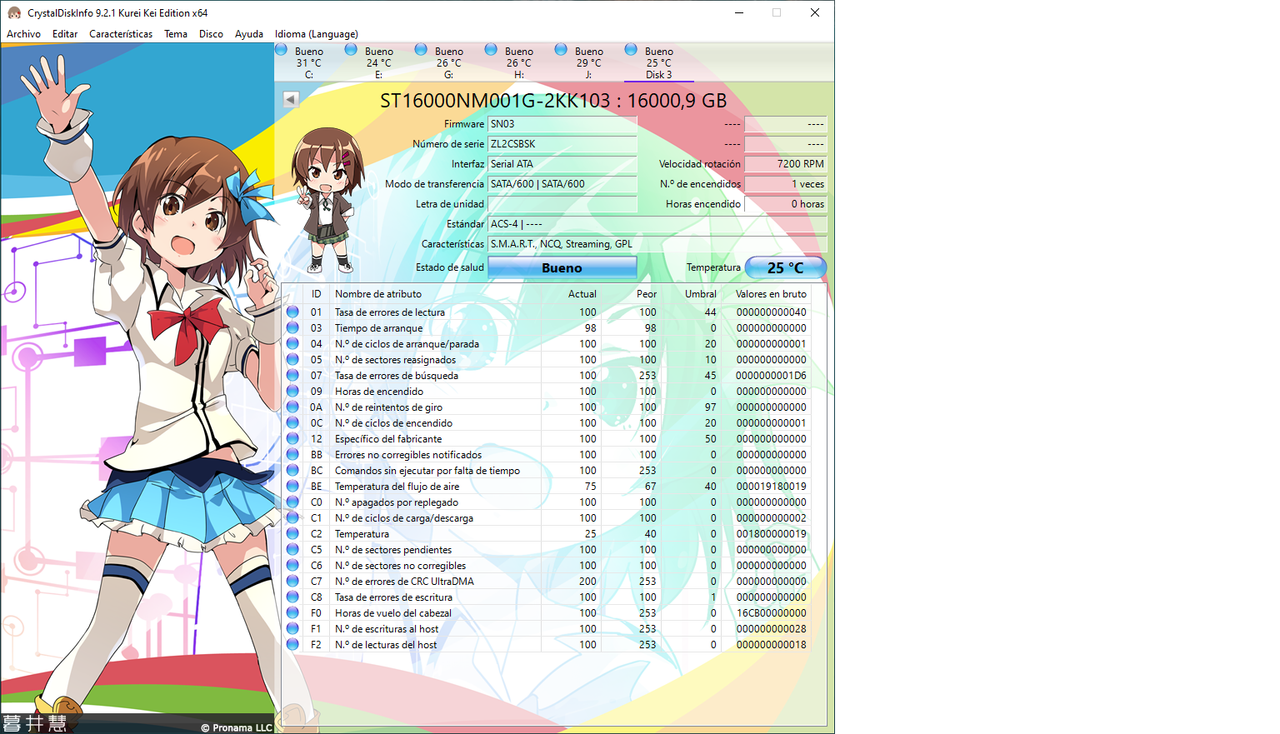Select the Disk 3 health status icon
This screenshot has height=734, width=1280.
coord(631,50)
